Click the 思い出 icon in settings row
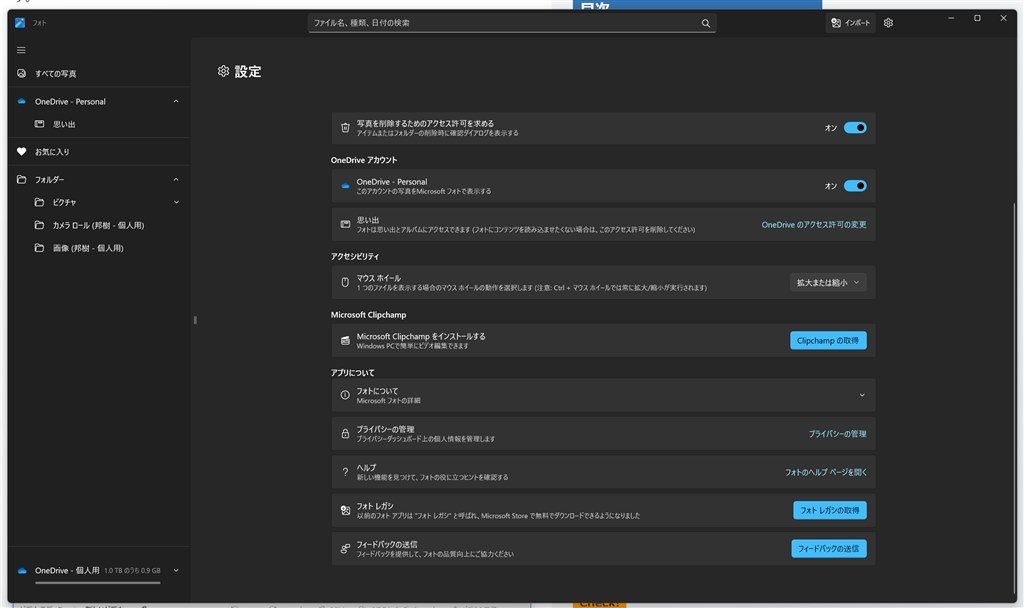The height and width of the screenshot is (608, 1024). 345,224
